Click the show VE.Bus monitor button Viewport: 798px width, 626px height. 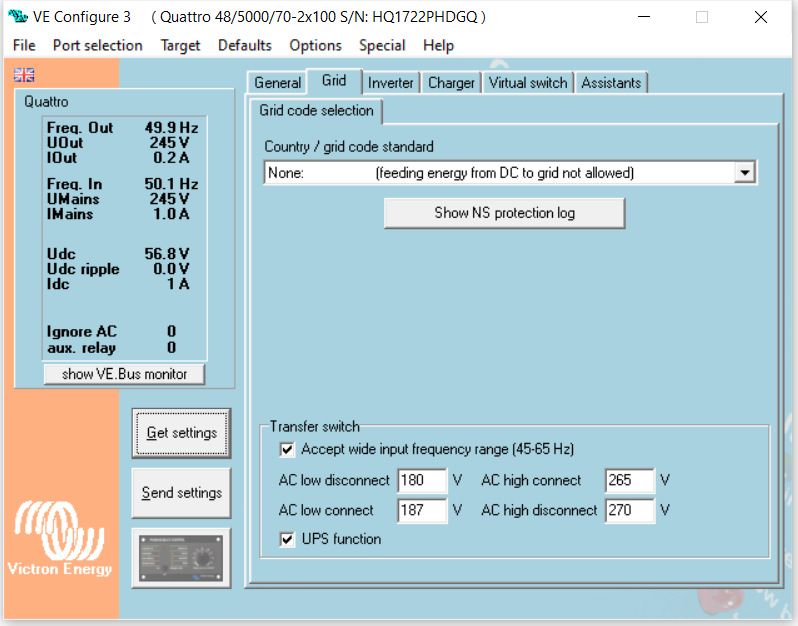pyautogui.click(x=125, y=374)
